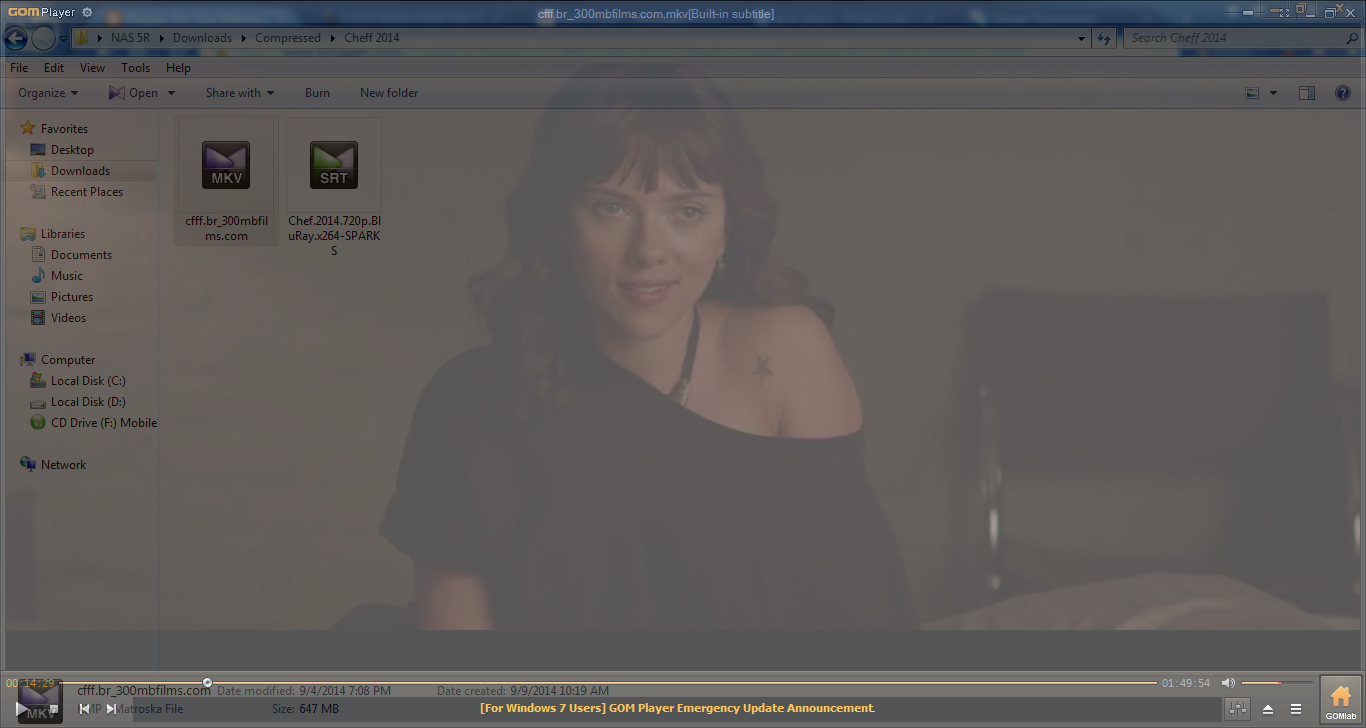Viewport: 1366px width, 728px height.
Task: Open the GOM Player playlist icon
Action: tap(1296, 709)
